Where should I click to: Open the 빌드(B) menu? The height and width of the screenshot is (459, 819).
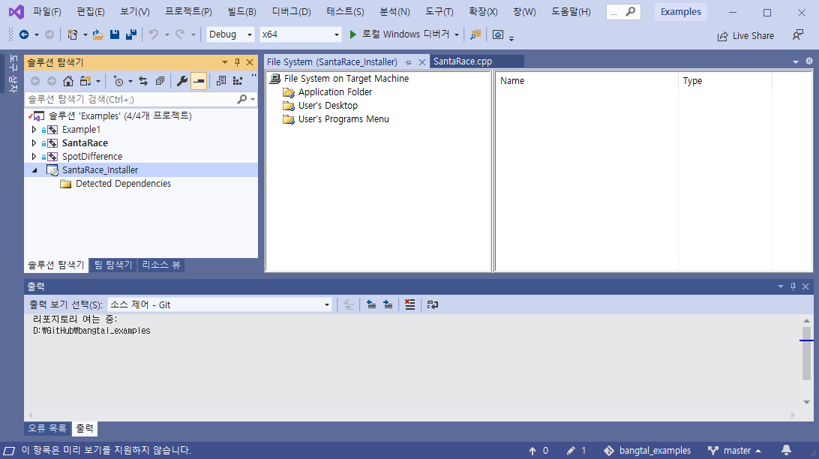pos(242,12)
